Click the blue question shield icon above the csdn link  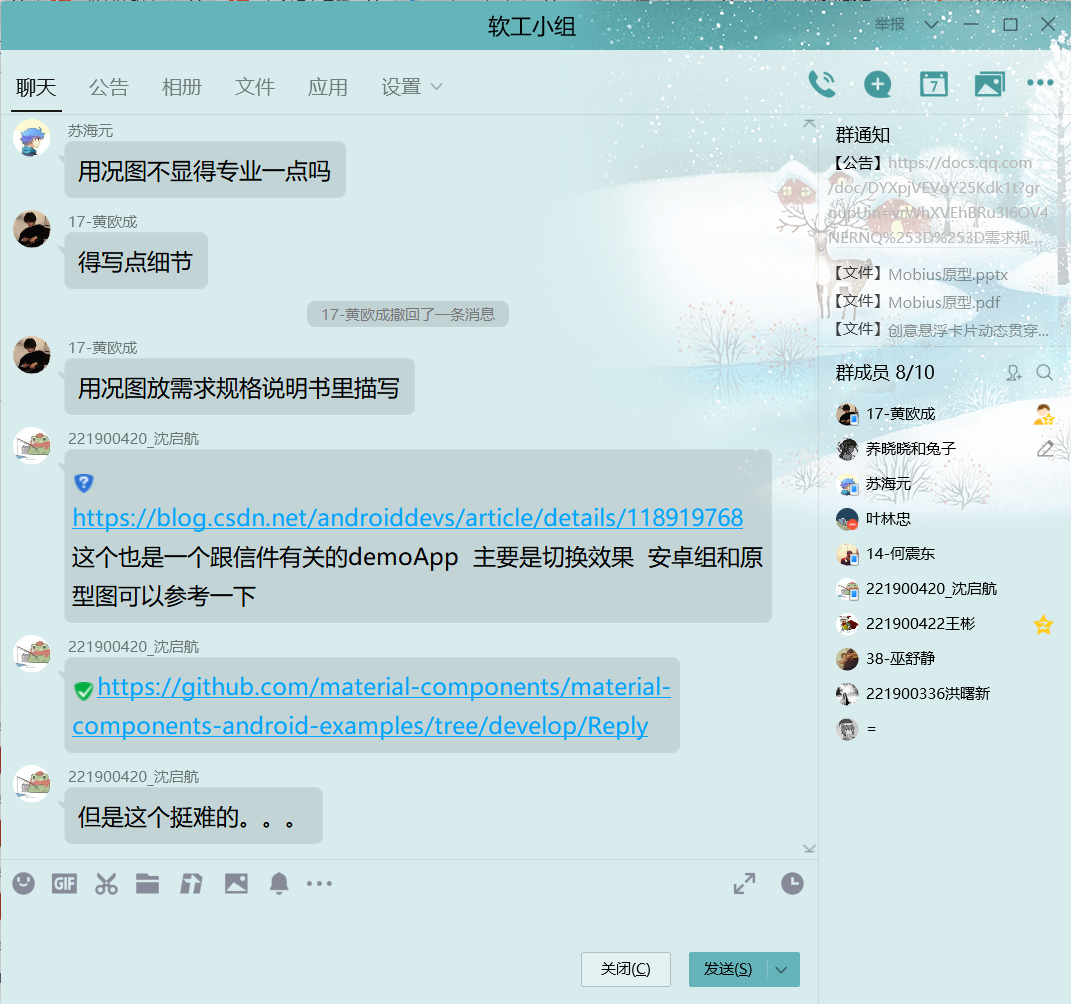[83, 484]
